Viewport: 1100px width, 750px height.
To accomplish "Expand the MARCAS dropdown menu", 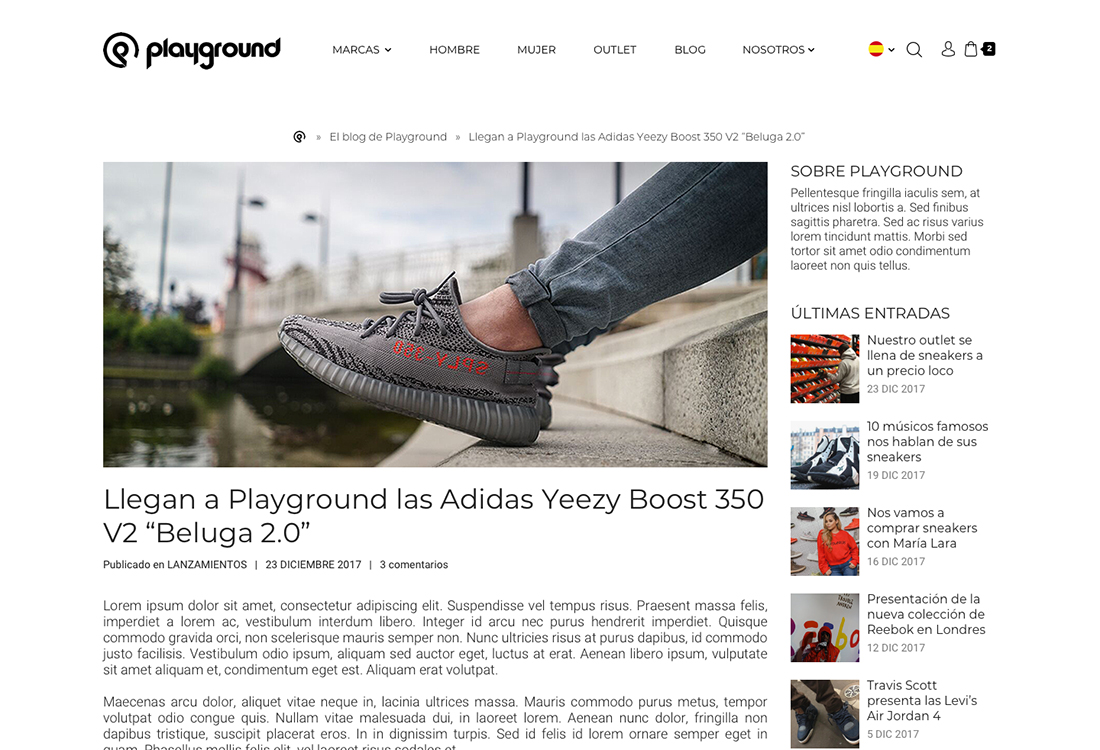I will [362, 50].
